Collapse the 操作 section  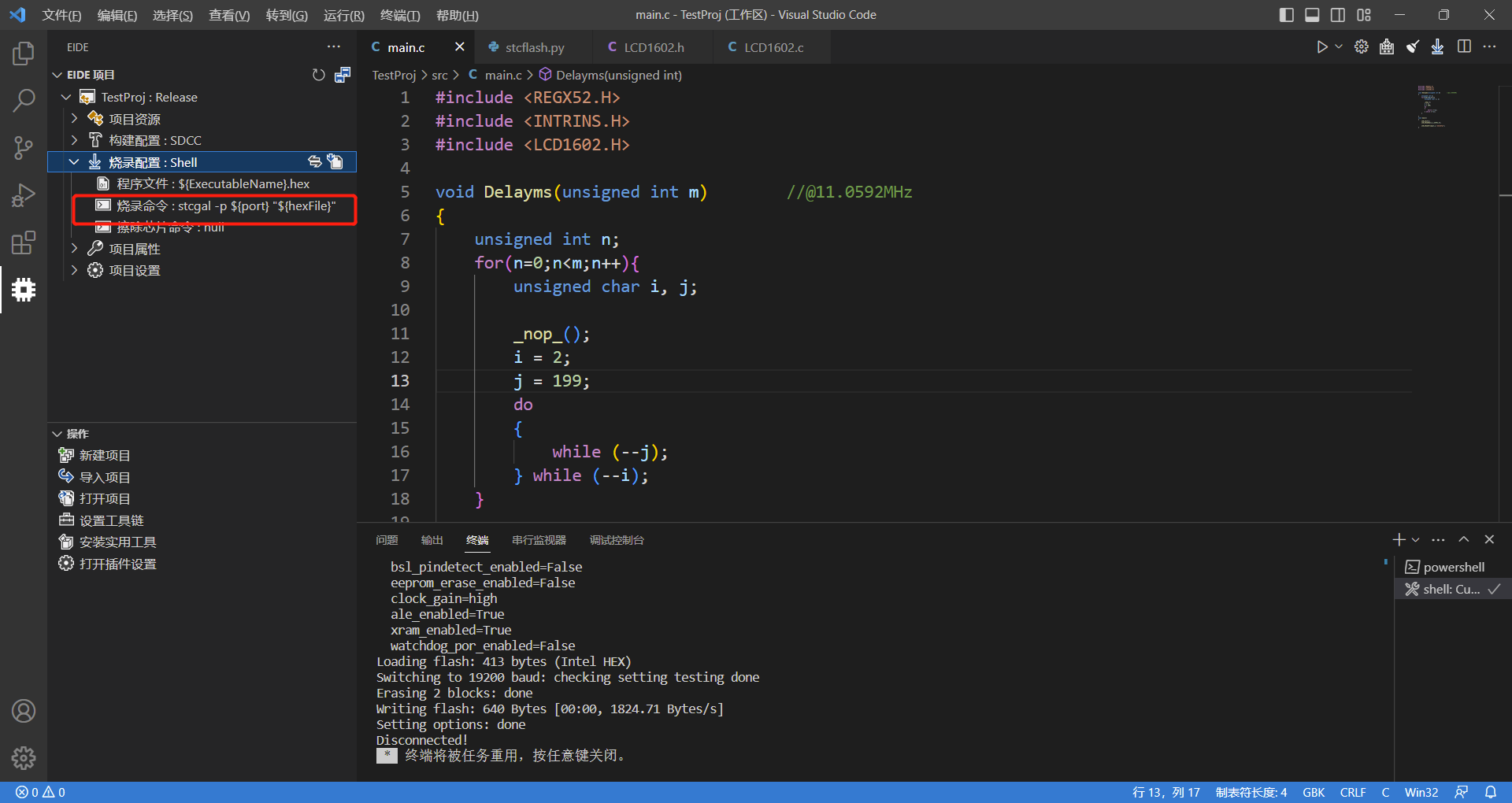(x=57, y=434)
